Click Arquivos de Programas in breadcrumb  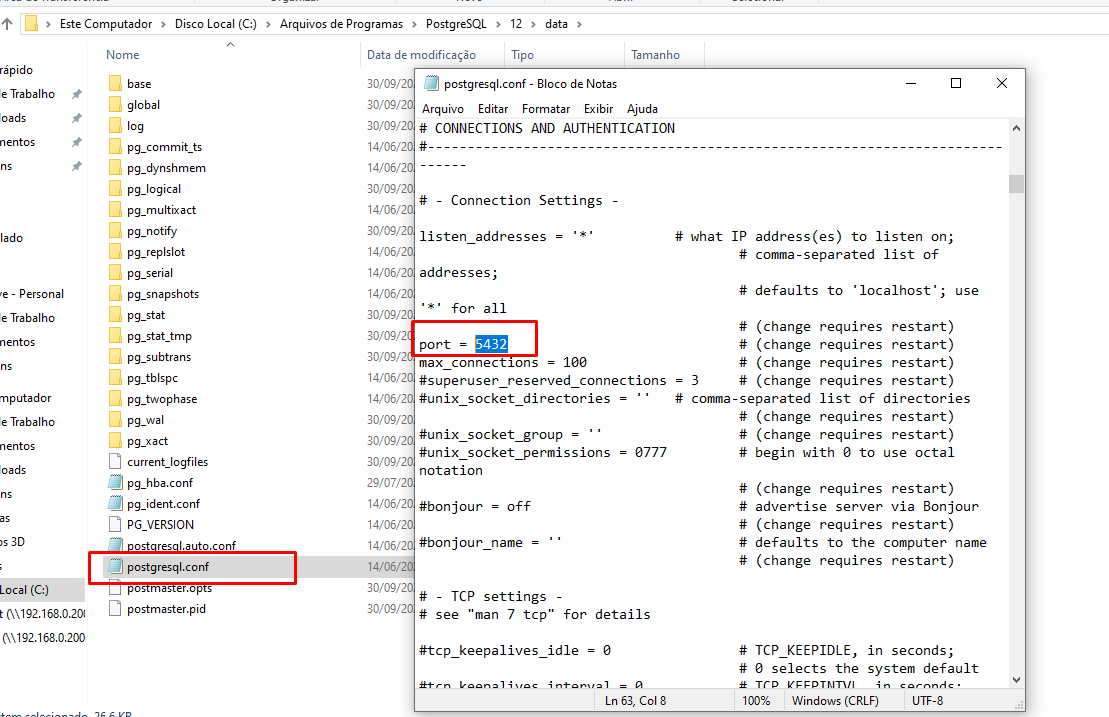(343, 24)
